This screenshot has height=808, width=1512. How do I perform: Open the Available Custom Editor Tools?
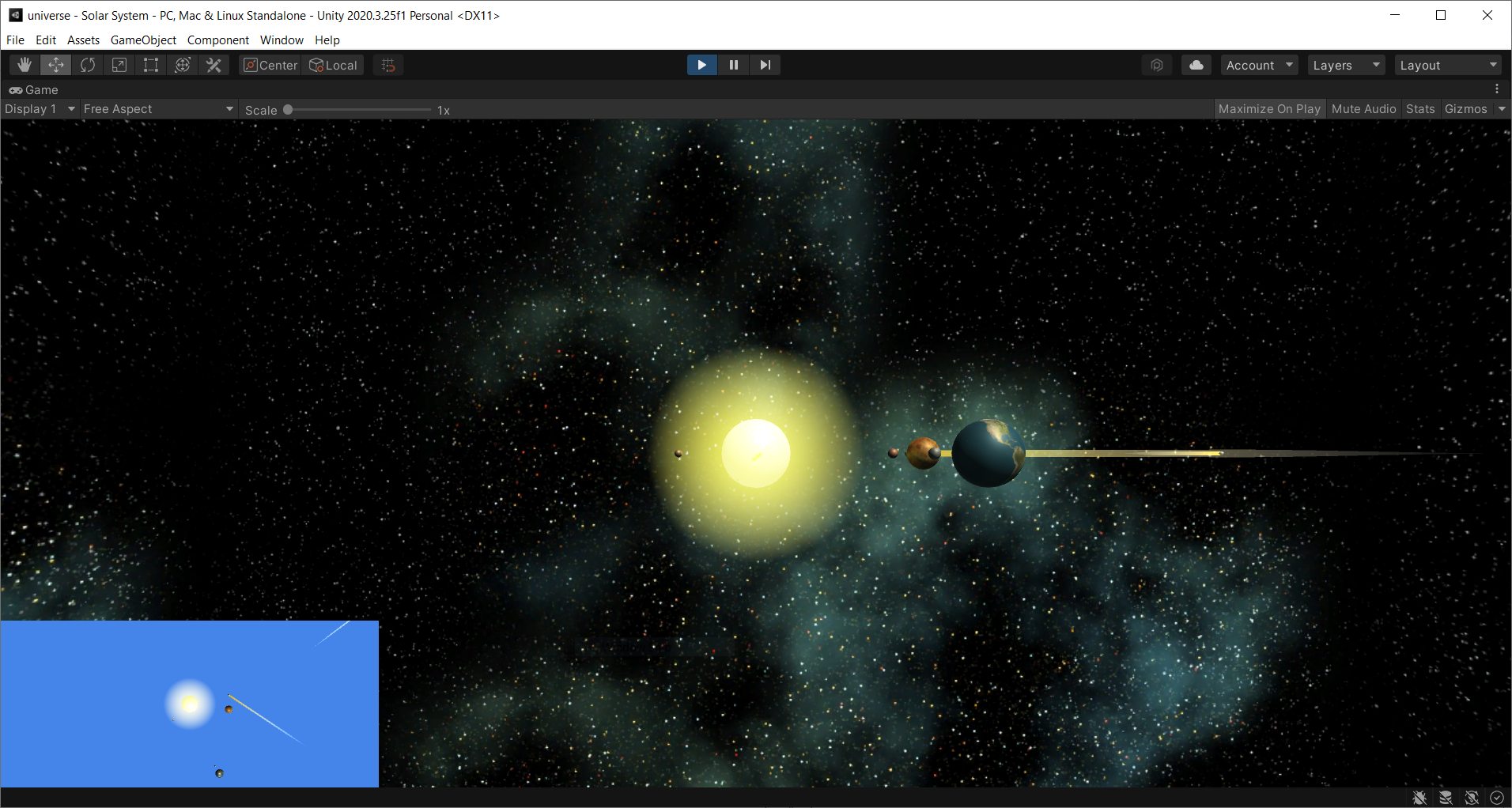[x=214, y=65]
